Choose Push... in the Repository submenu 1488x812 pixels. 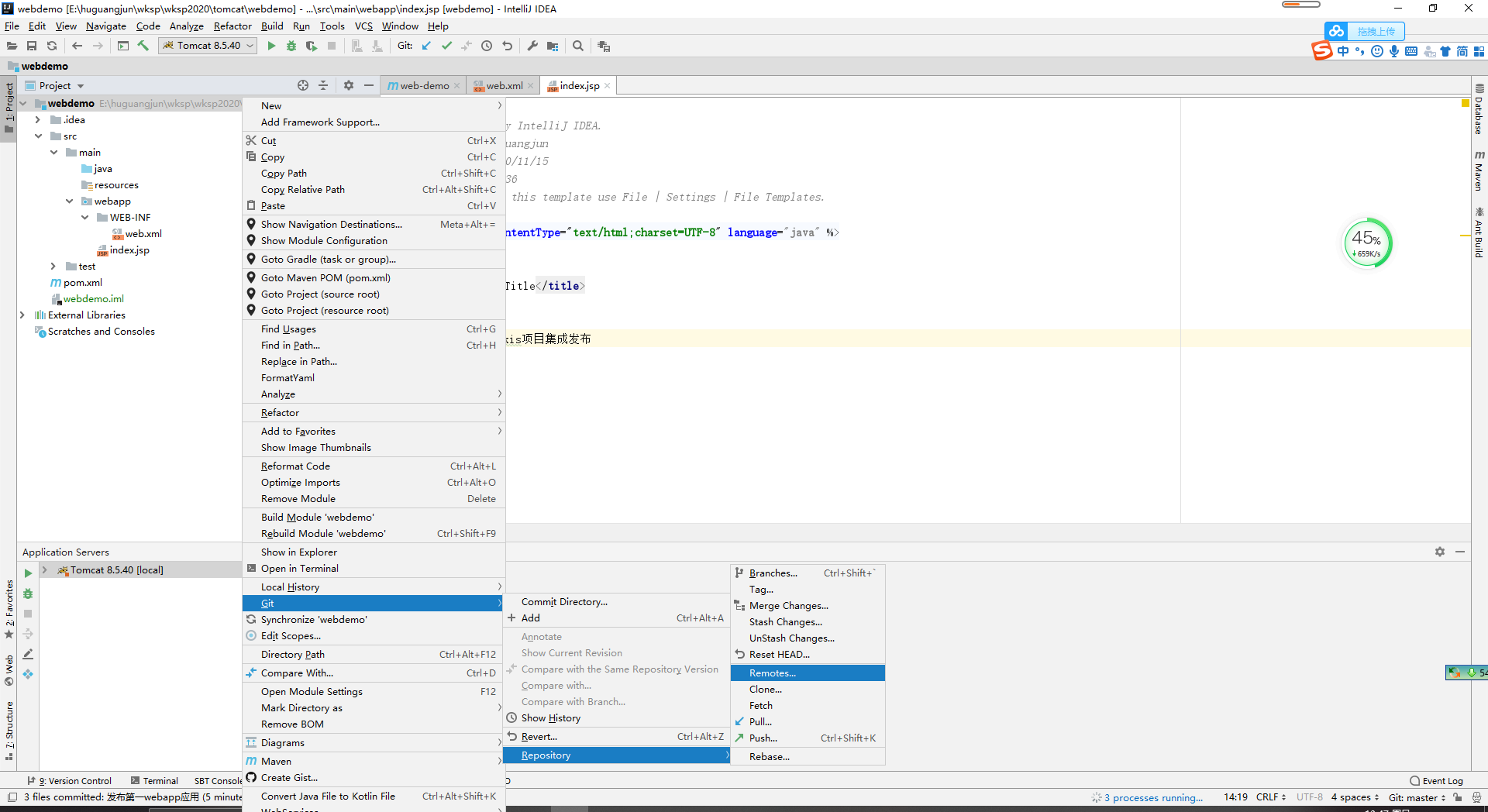click(x=808, y=738)
